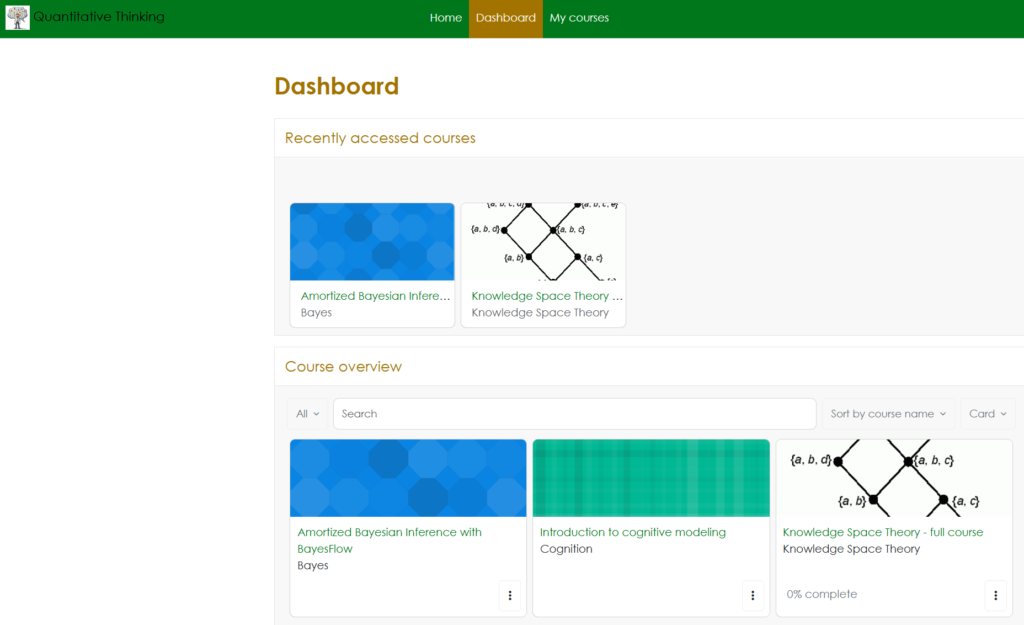Image resolution: width=1024 pixels, height=625 pixels.
Task: Open three-dot menu on Knowledge Space Theory card
Action: [995, 595]
